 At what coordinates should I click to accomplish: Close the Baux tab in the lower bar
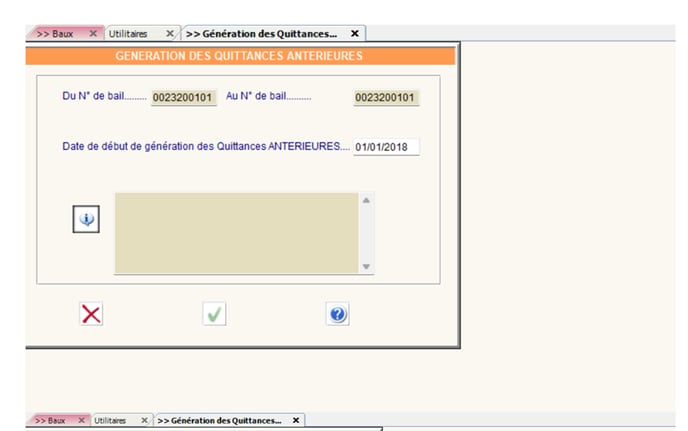click(x=81, y=420)
